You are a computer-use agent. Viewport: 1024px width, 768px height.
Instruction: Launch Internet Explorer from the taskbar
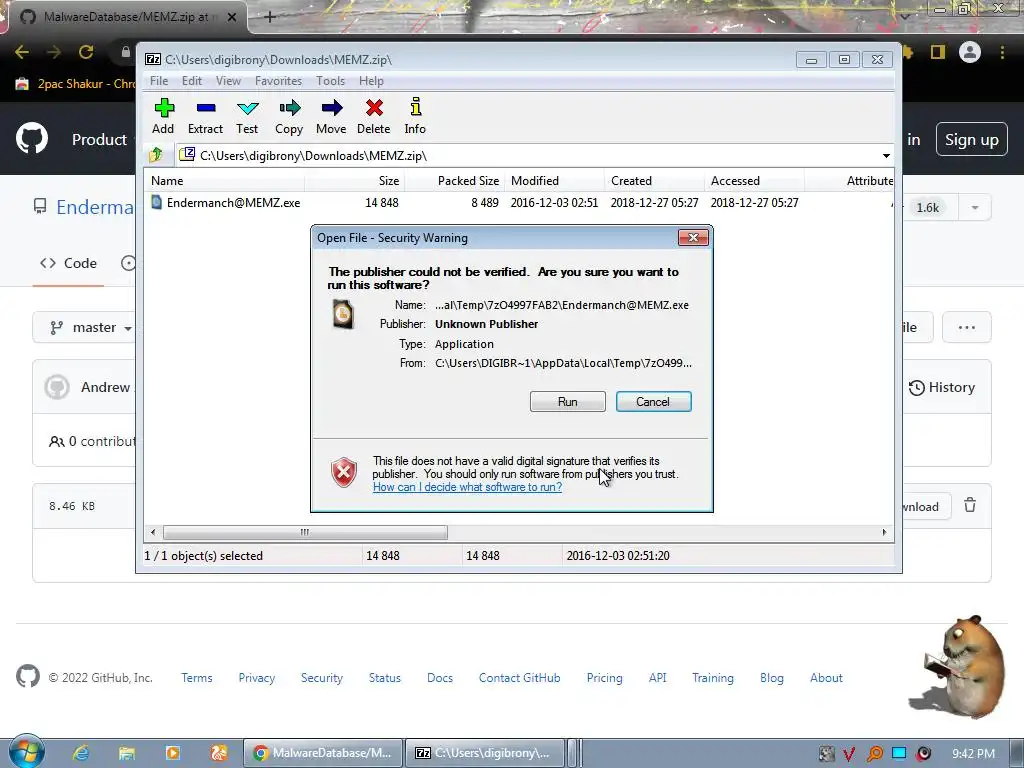(x=81, y=753)
